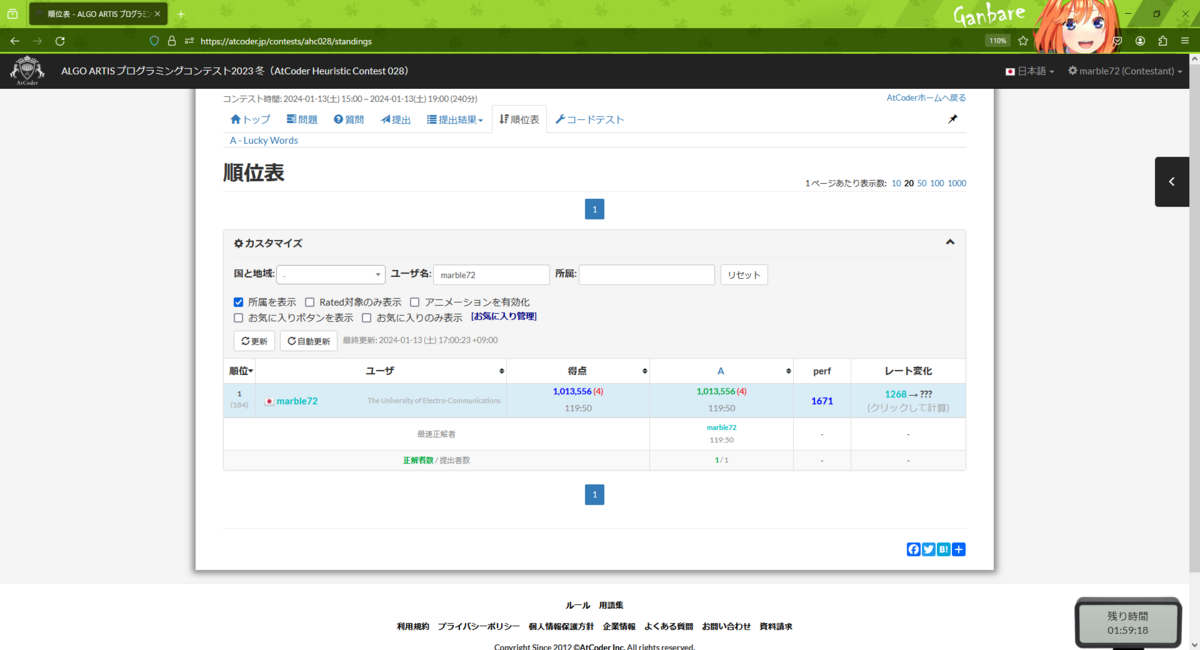Image resolution: width=1200 pixels, height=650 pixels.
Task: Click the tracking protection shield icon
Action: pos(154,41)
